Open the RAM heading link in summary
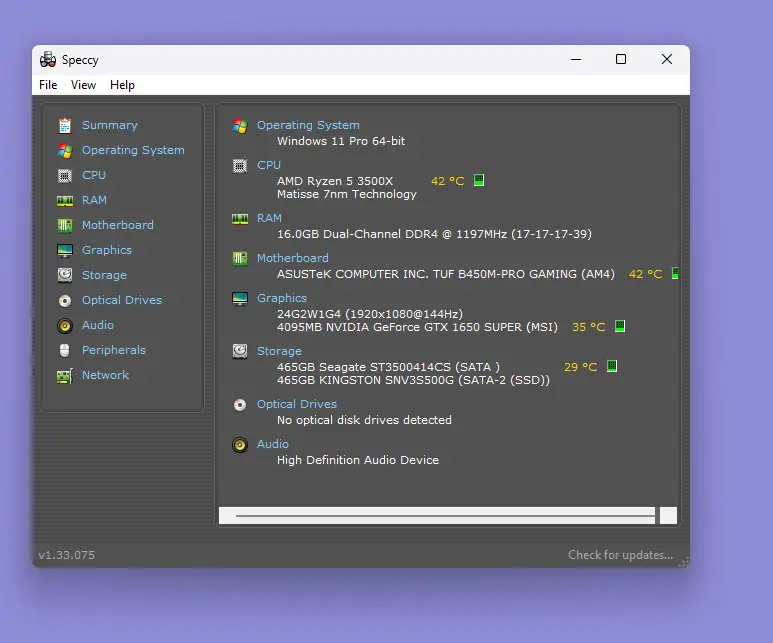This screenshot has width=773, height=643. coord(269,218)
